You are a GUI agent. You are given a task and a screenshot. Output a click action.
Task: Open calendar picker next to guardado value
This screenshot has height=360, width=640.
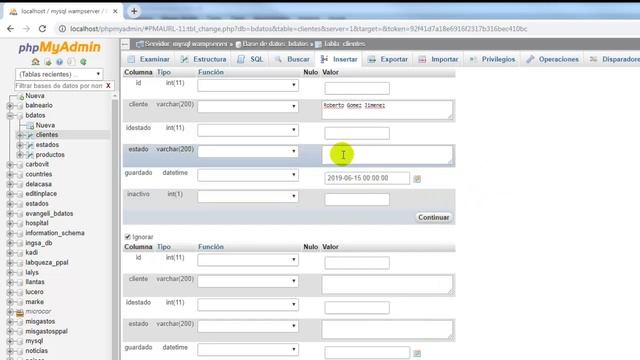click(417, 179)
